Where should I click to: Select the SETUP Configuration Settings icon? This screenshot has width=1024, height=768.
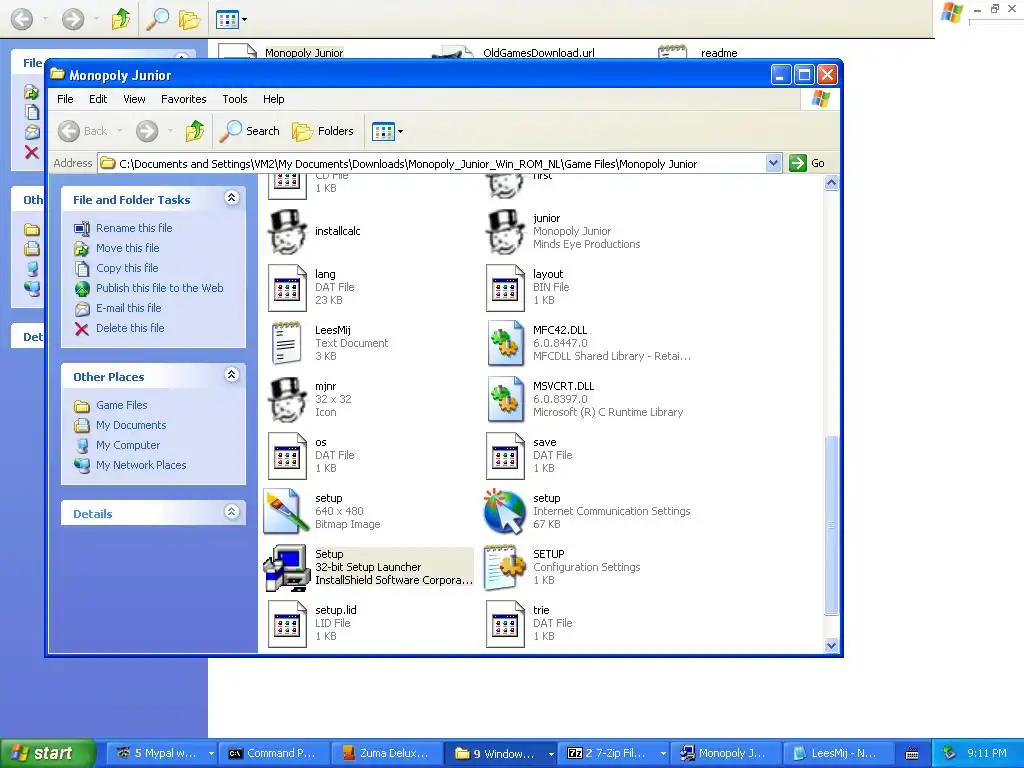[505, 568]
